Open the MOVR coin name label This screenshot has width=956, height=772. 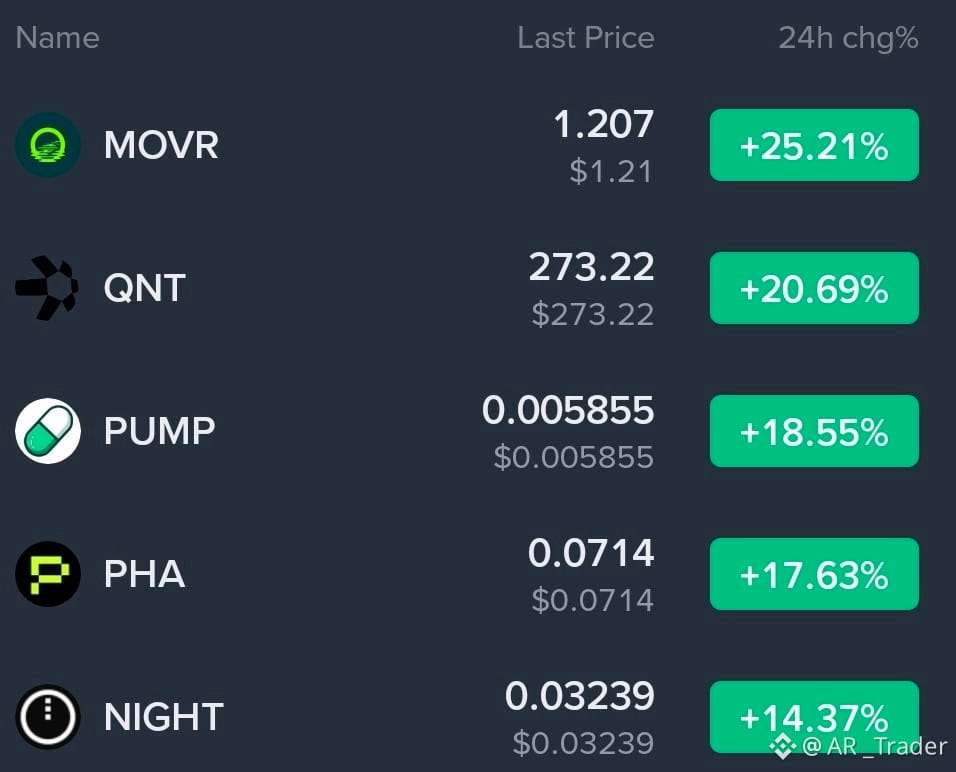click(161, 145)
